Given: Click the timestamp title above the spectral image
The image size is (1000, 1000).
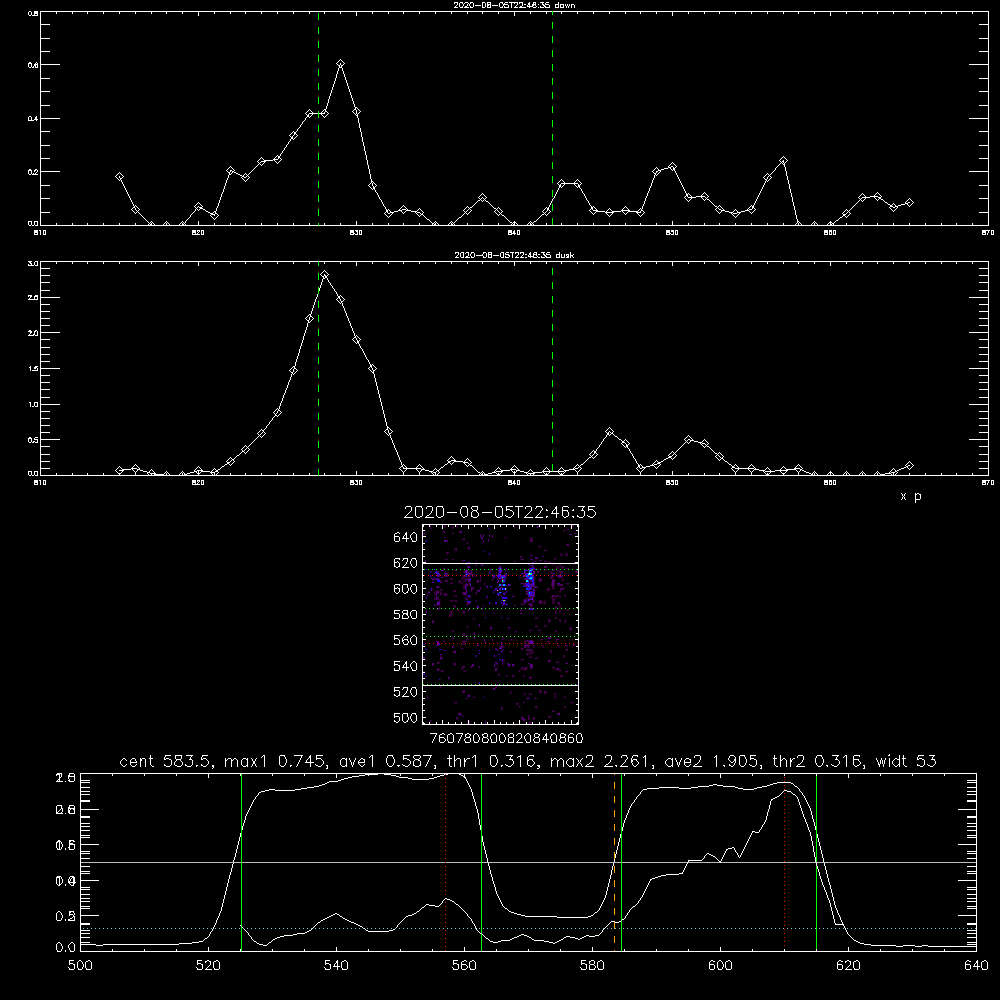Looking at the screenshot, I should tap(500, 512).
